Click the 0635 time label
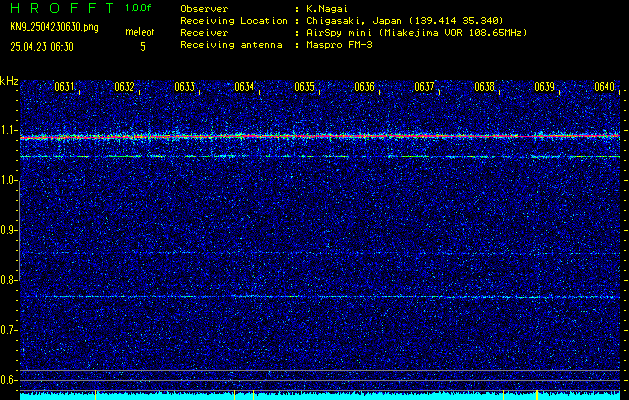 click(x=304, y=87)
